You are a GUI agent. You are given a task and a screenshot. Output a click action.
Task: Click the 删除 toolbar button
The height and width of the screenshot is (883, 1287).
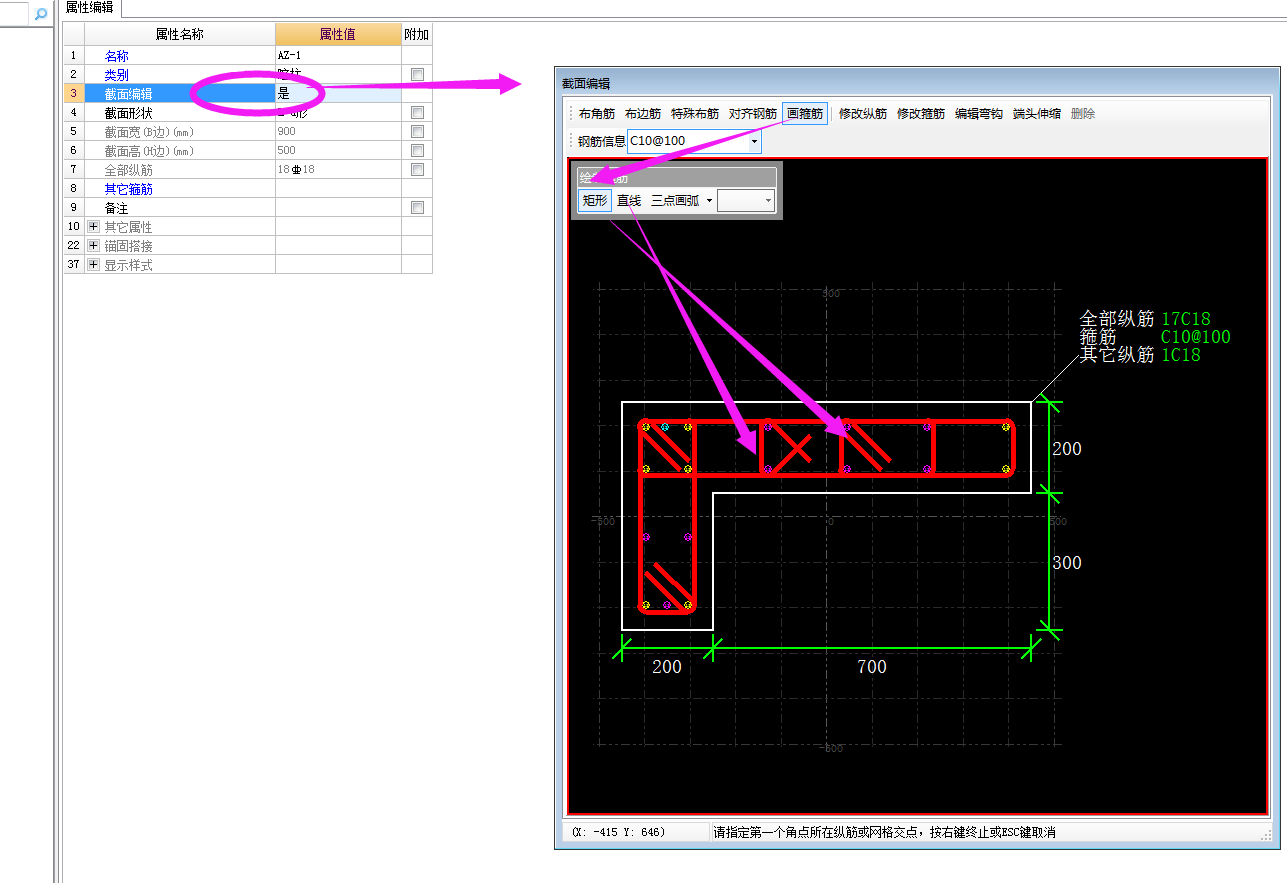point(1083,114)
